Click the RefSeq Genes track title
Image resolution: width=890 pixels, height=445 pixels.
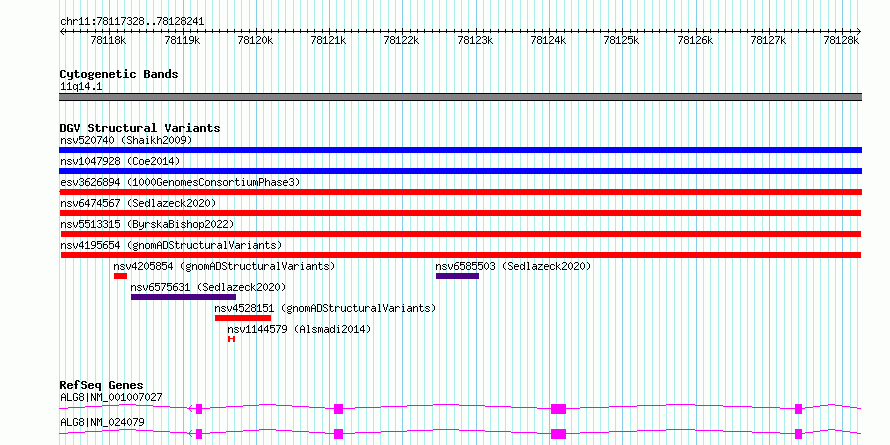pos(102,385)
